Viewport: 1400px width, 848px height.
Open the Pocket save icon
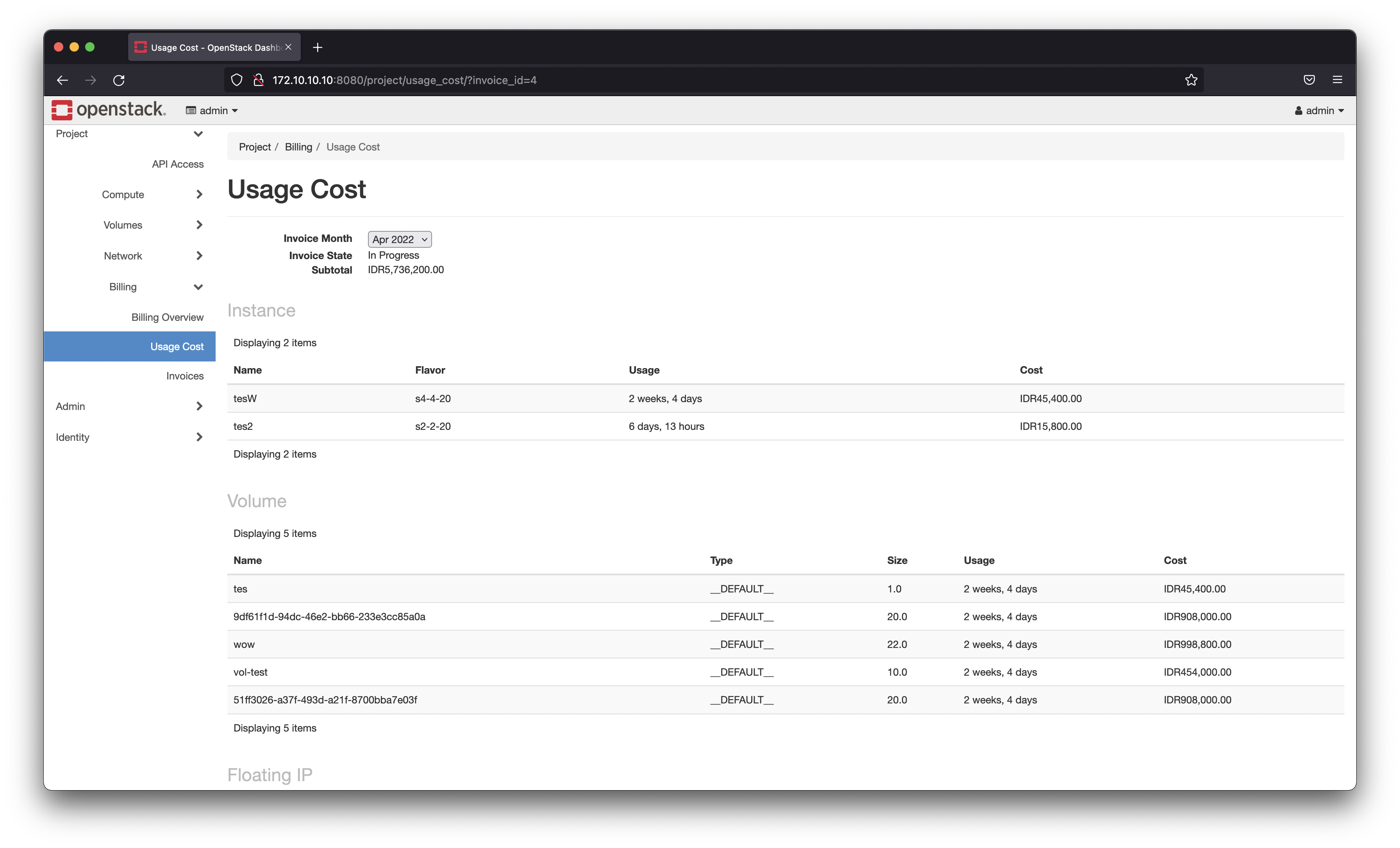[x=1309, y=80]
